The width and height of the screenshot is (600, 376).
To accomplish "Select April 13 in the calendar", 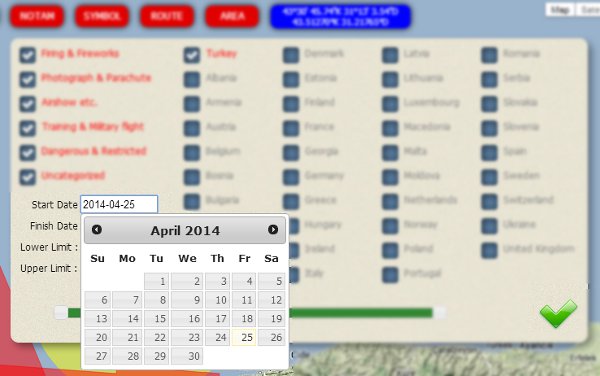I will (x=98, y=319).
